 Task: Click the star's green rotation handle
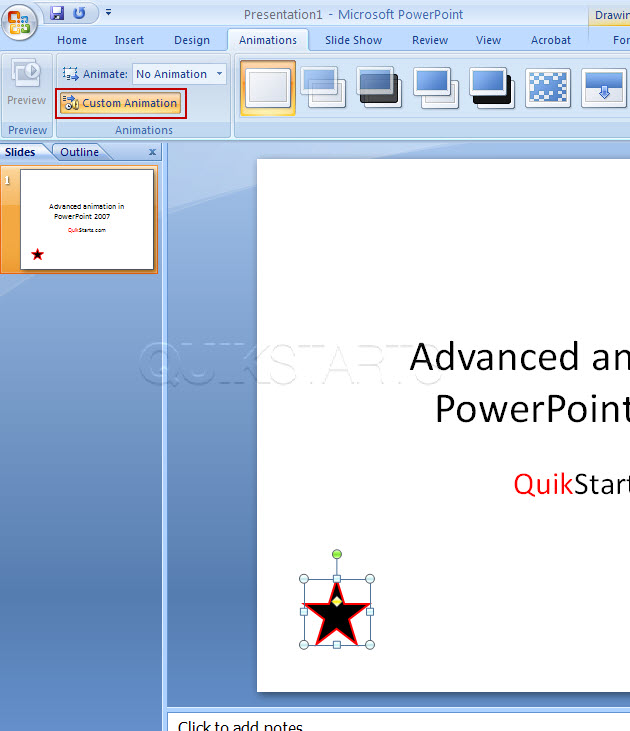pyautogui.click(x=337, y=554)
